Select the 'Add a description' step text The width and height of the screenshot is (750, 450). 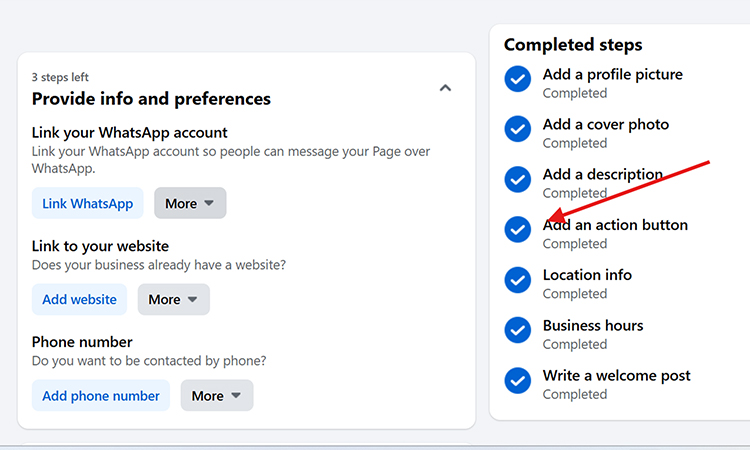point(603,175)
